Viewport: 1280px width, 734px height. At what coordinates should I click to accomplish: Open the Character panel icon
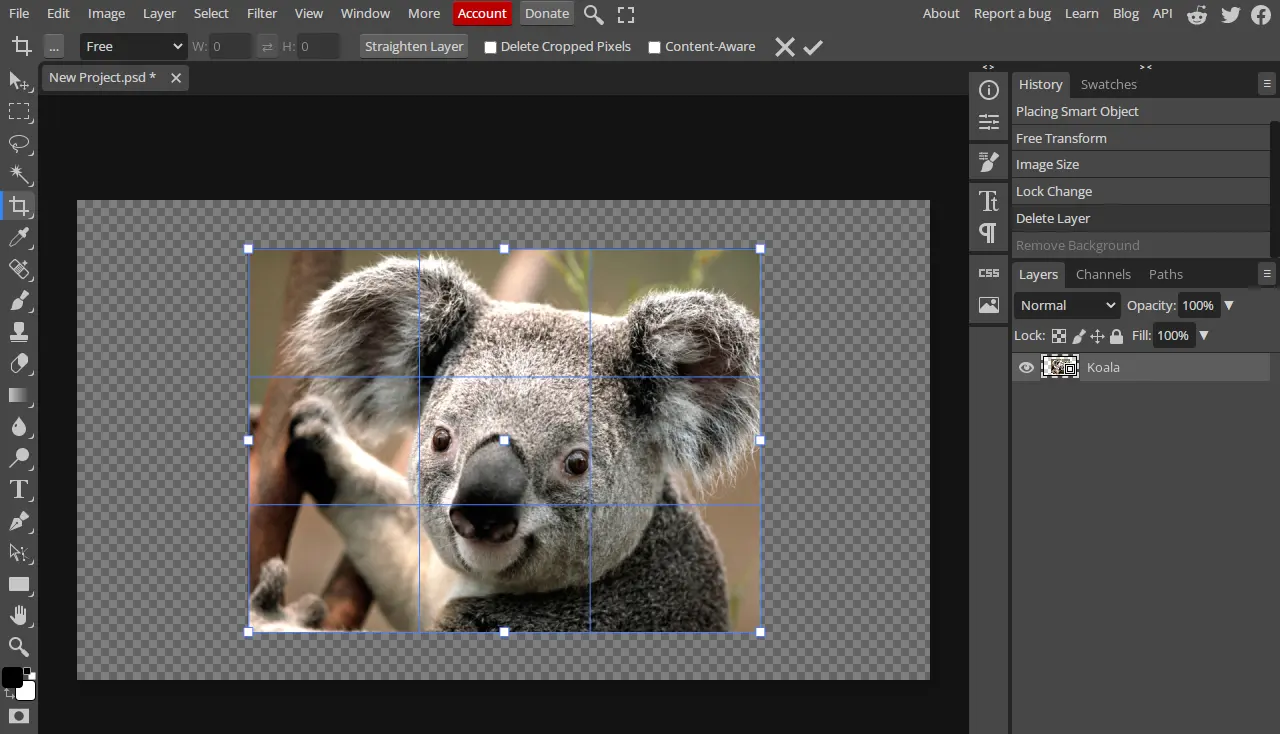pyautogui.click(x=989, y=201)
